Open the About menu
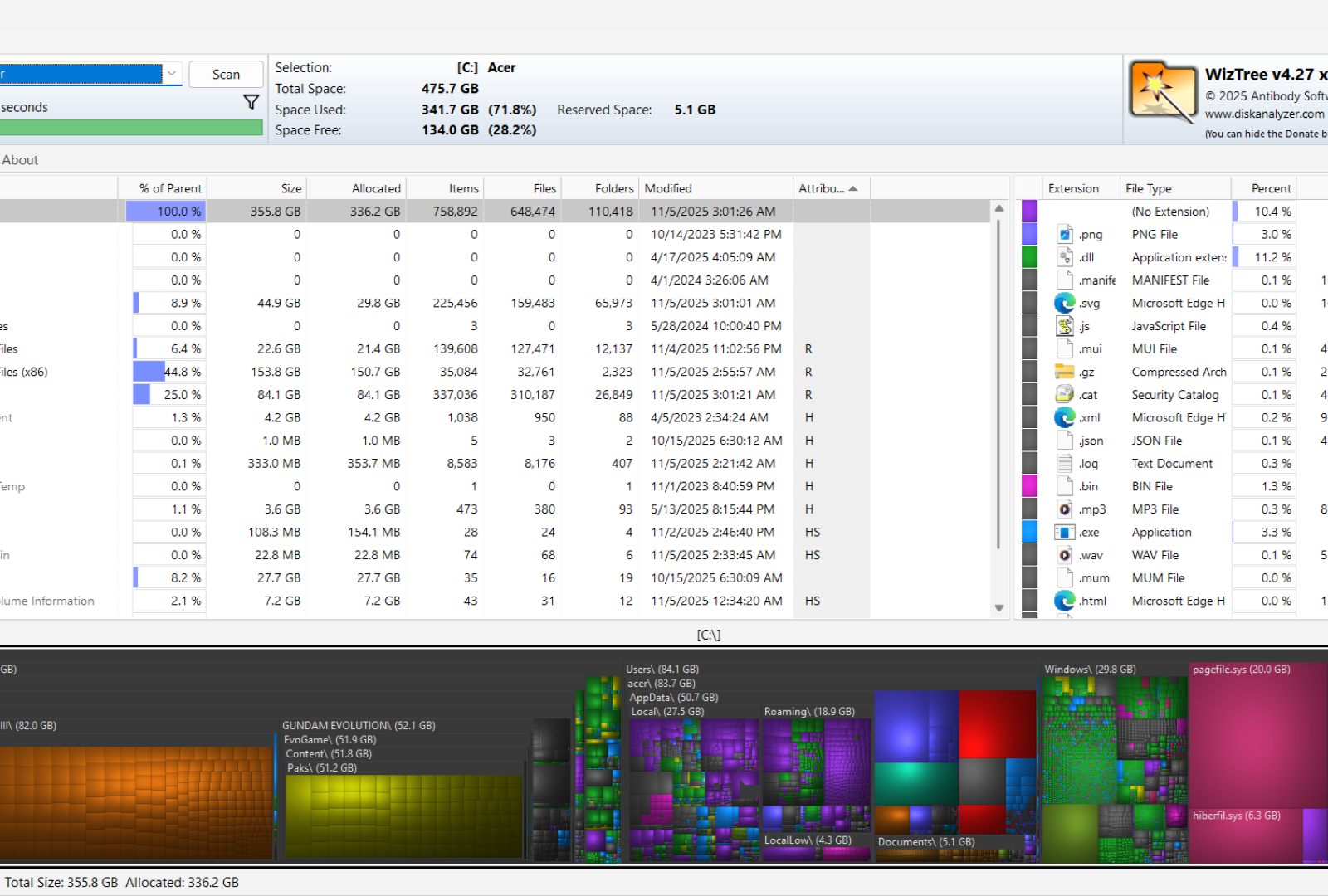 (20, 160)
